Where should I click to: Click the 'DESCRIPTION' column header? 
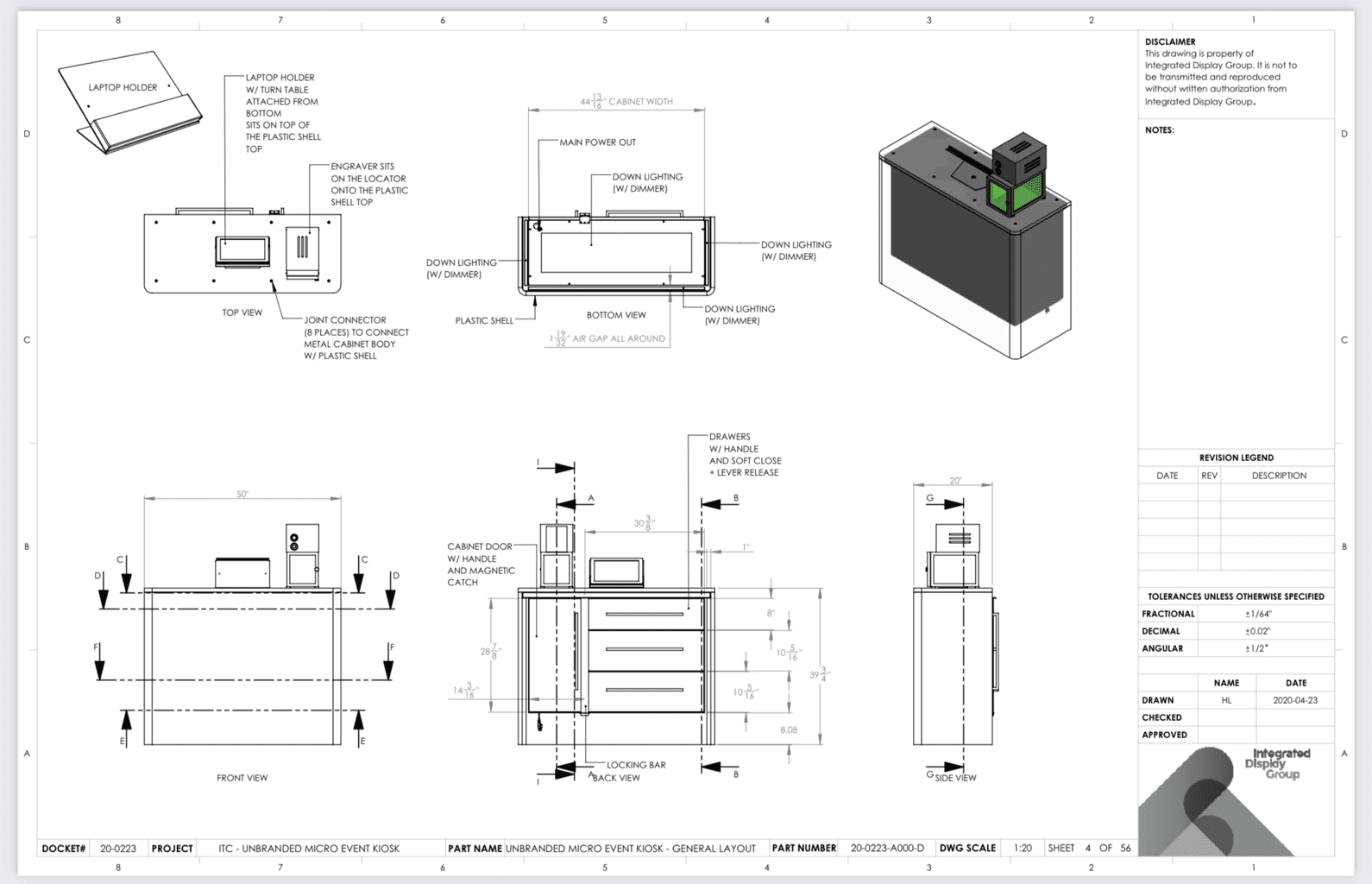(x=1279, y=476)
